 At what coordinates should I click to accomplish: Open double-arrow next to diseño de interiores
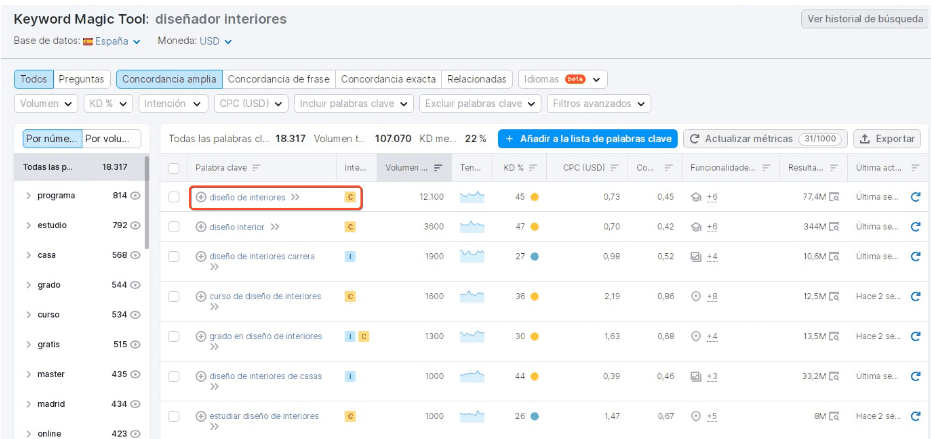click(295, 197)
